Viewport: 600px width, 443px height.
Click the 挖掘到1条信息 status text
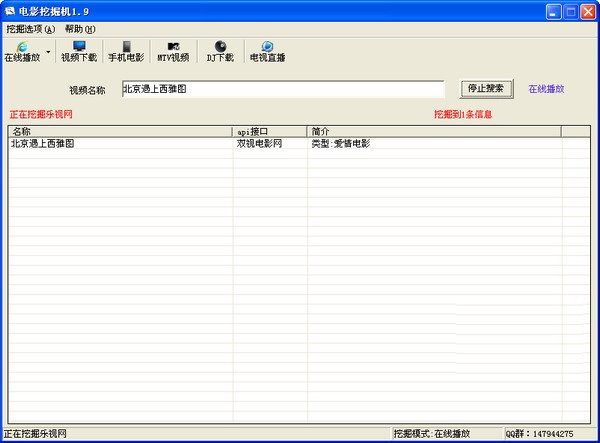[x=463, y=114]
